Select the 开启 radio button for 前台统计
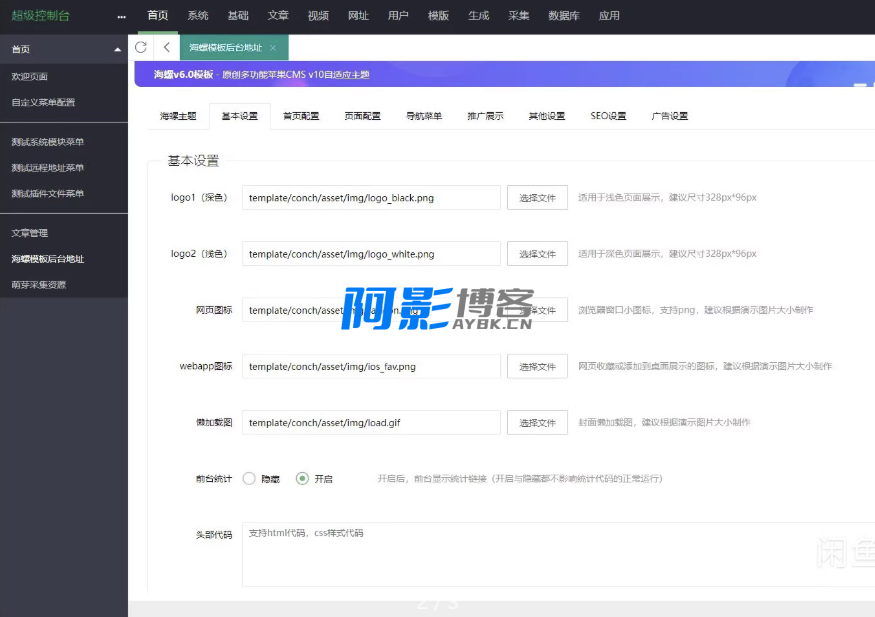Screen dimensions: 875x617 [x=302, y=479]
